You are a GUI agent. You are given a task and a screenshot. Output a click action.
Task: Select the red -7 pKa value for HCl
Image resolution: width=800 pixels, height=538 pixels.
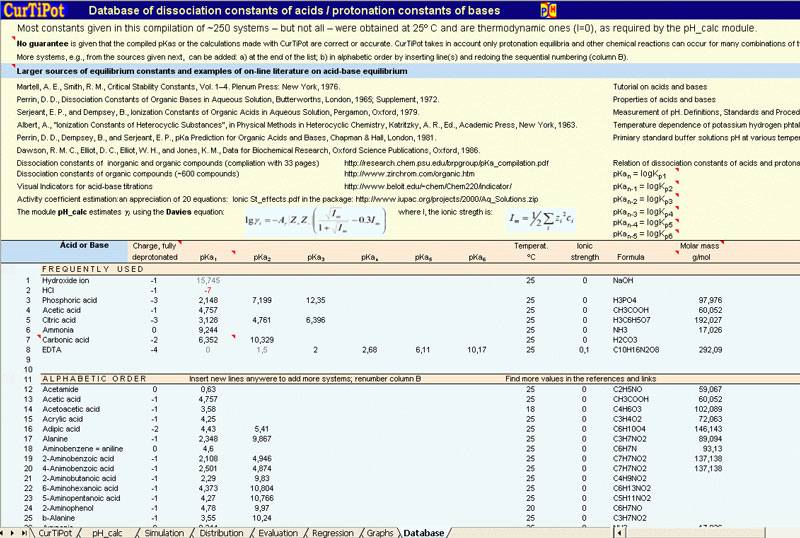208,290
